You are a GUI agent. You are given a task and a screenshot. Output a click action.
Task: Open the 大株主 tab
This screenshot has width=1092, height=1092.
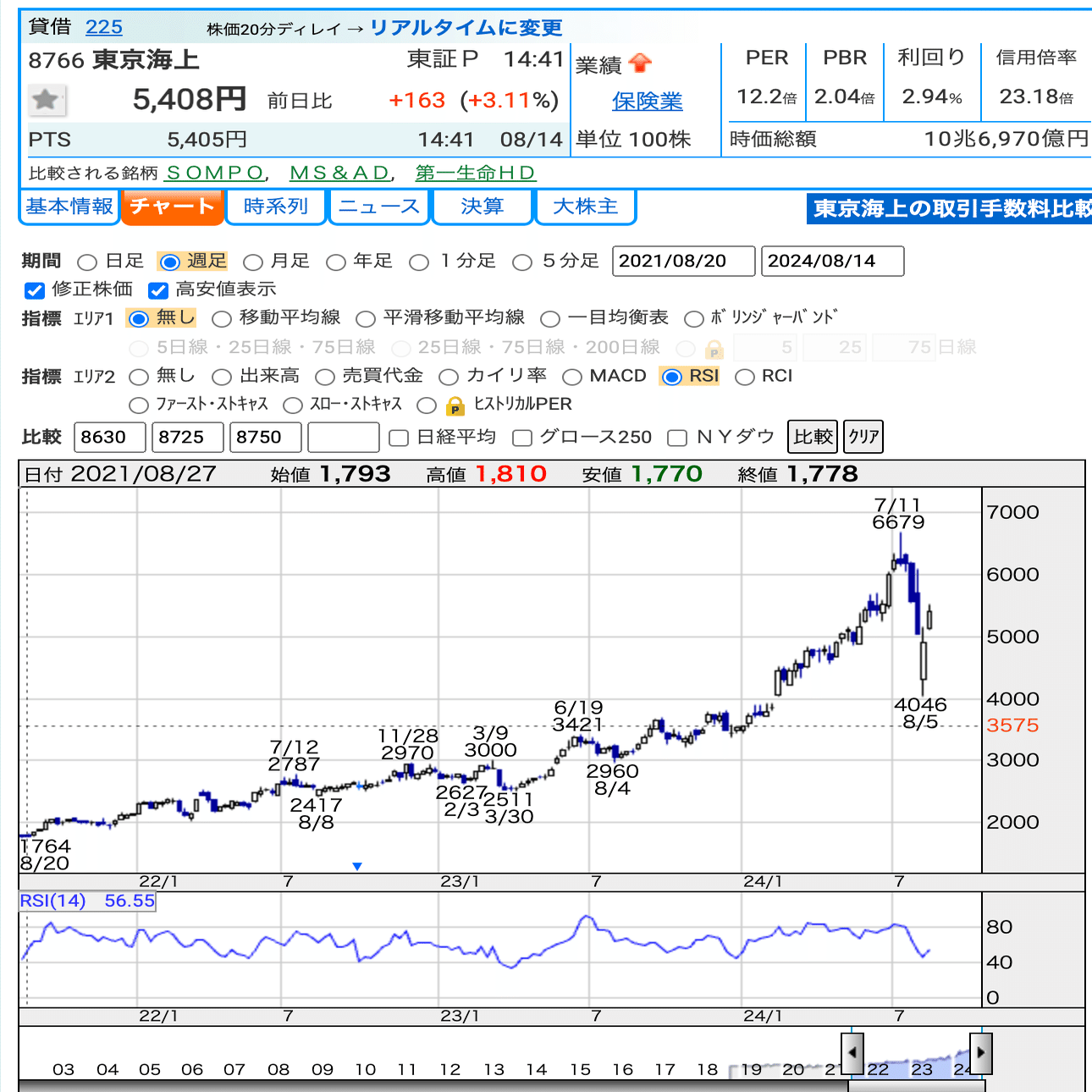(x=586, y=207)
